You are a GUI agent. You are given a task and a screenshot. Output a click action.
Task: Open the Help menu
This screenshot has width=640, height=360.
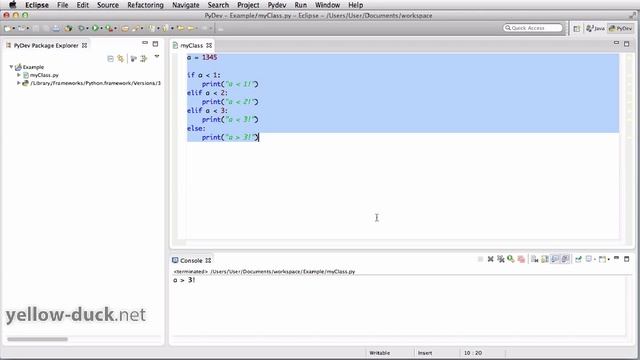click(x=356, y=5)
